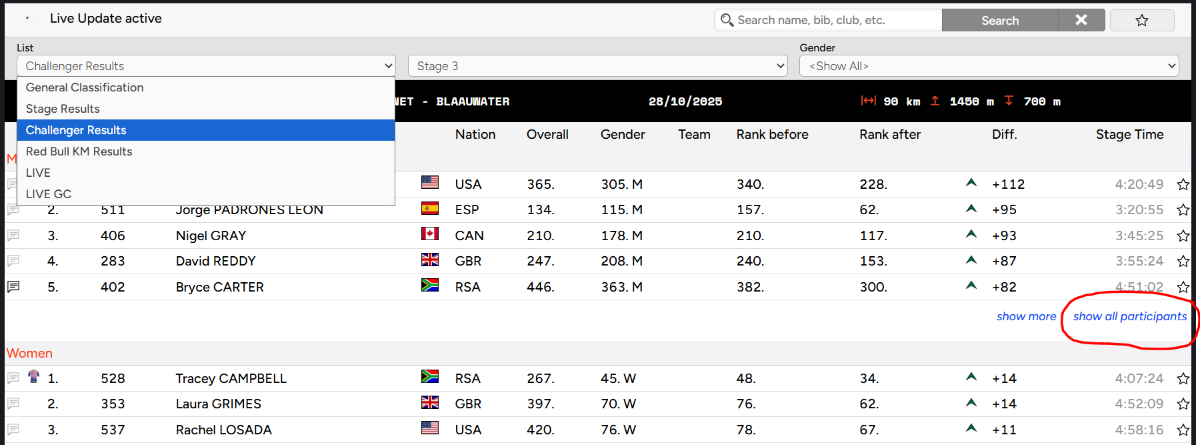This screenshot has height=445, width=1200.
Task: Click the comment icon beside Laura GRIMES
Action: click(x=14, y=404)
